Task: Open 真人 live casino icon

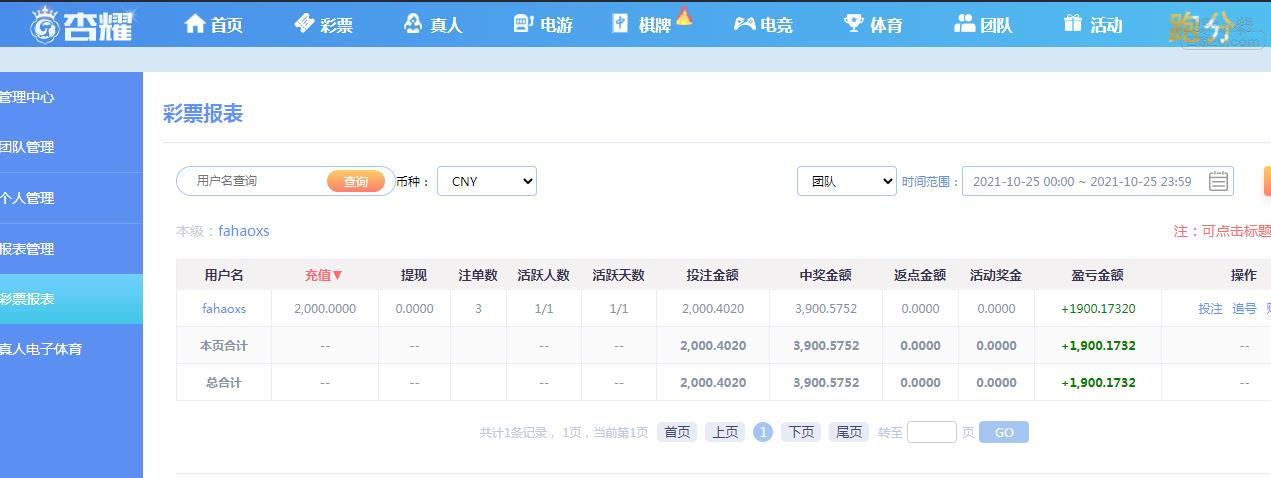Action: pos(413,23)
